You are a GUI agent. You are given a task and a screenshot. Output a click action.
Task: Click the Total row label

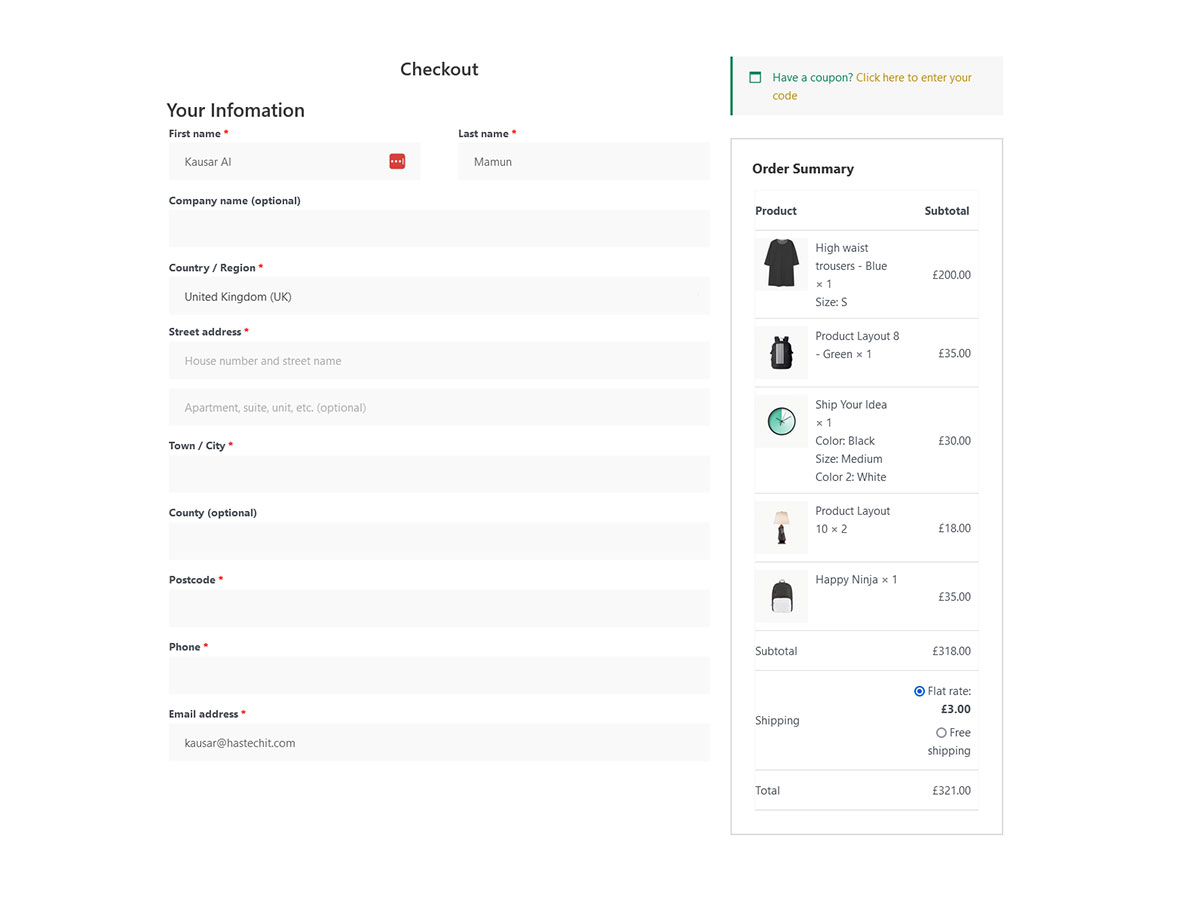[767, 790]
